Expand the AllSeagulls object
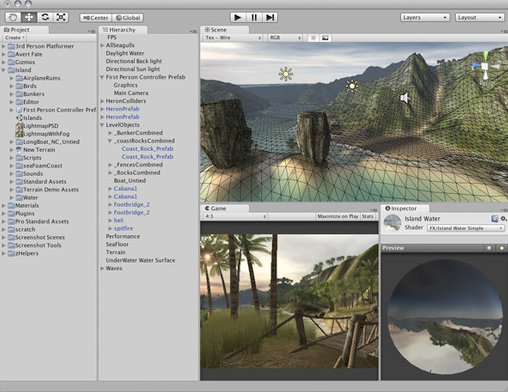 tap(102, 45)
